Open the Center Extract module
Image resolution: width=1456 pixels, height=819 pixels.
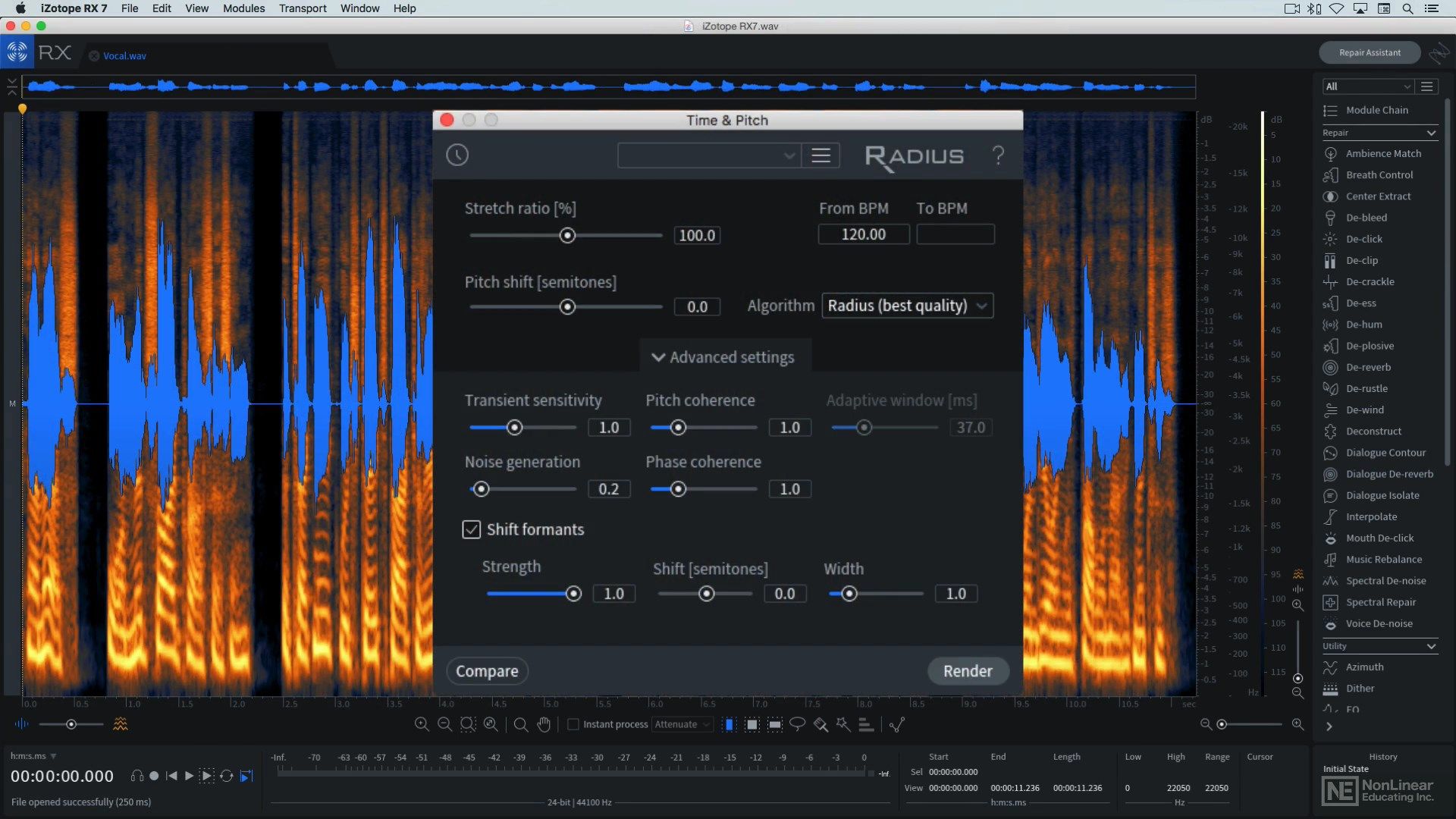[x=1379, y=196]
